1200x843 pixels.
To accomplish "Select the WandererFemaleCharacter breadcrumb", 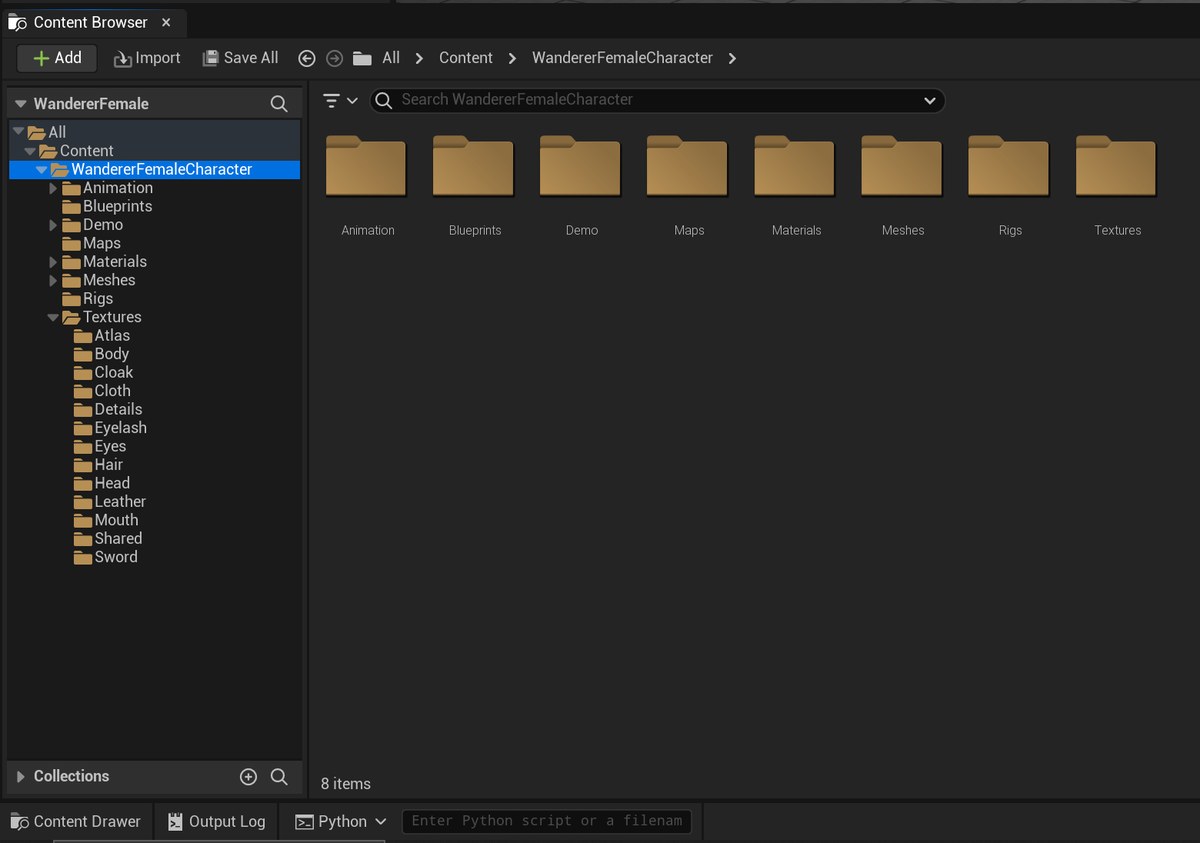I will [622, 58].
